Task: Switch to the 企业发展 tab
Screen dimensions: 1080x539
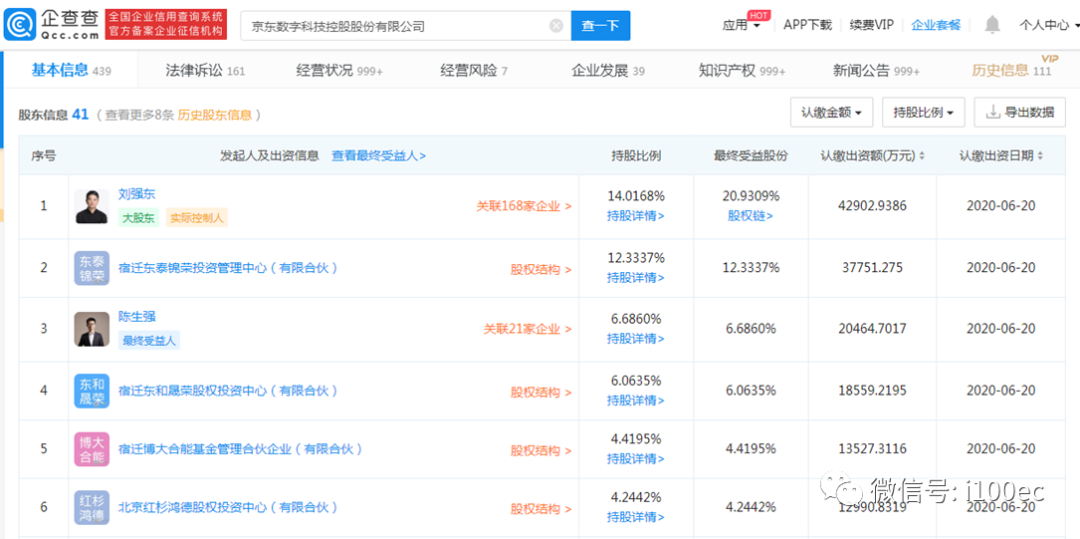Action: pos(608,70)
